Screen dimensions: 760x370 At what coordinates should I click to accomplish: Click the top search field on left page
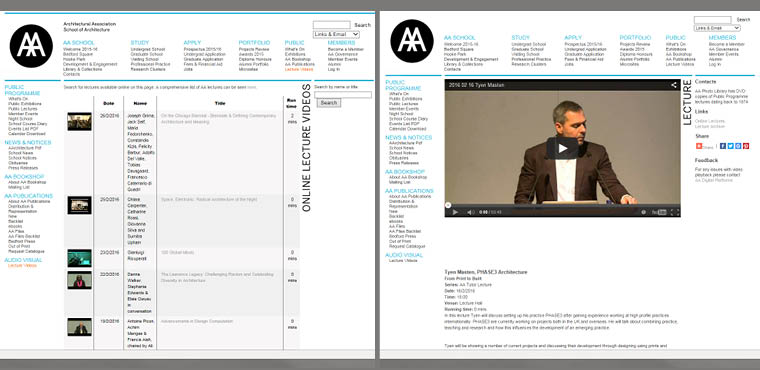point(332,25)
